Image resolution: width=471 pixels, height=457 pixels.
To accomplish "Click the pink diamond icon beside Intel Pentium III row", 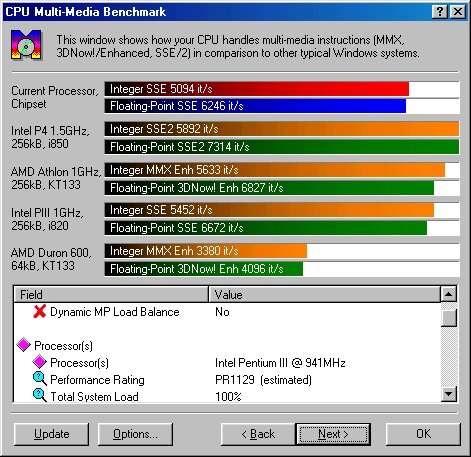I will [39, 362].
